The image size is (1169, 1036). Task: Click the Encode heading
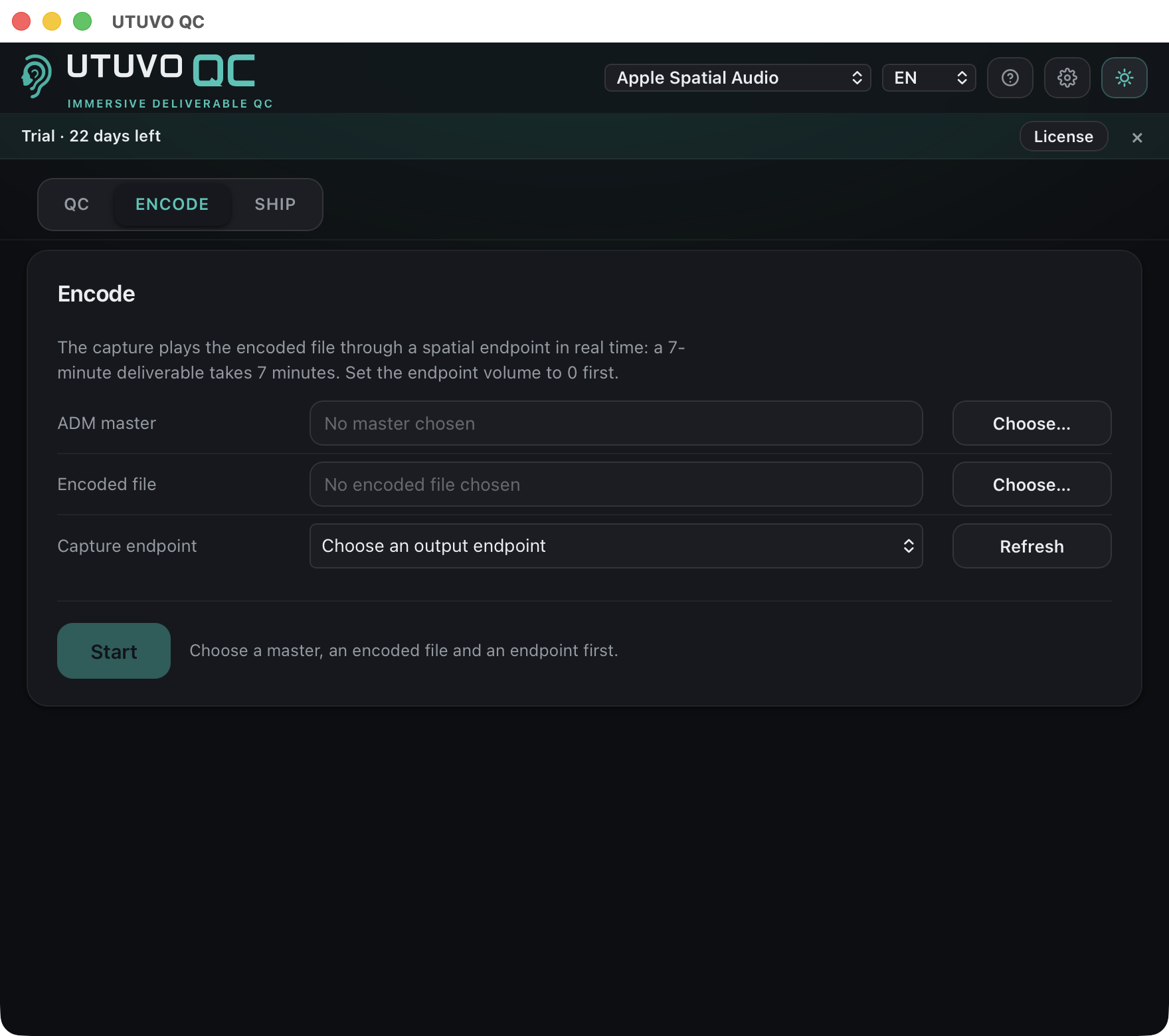point(96,294)
